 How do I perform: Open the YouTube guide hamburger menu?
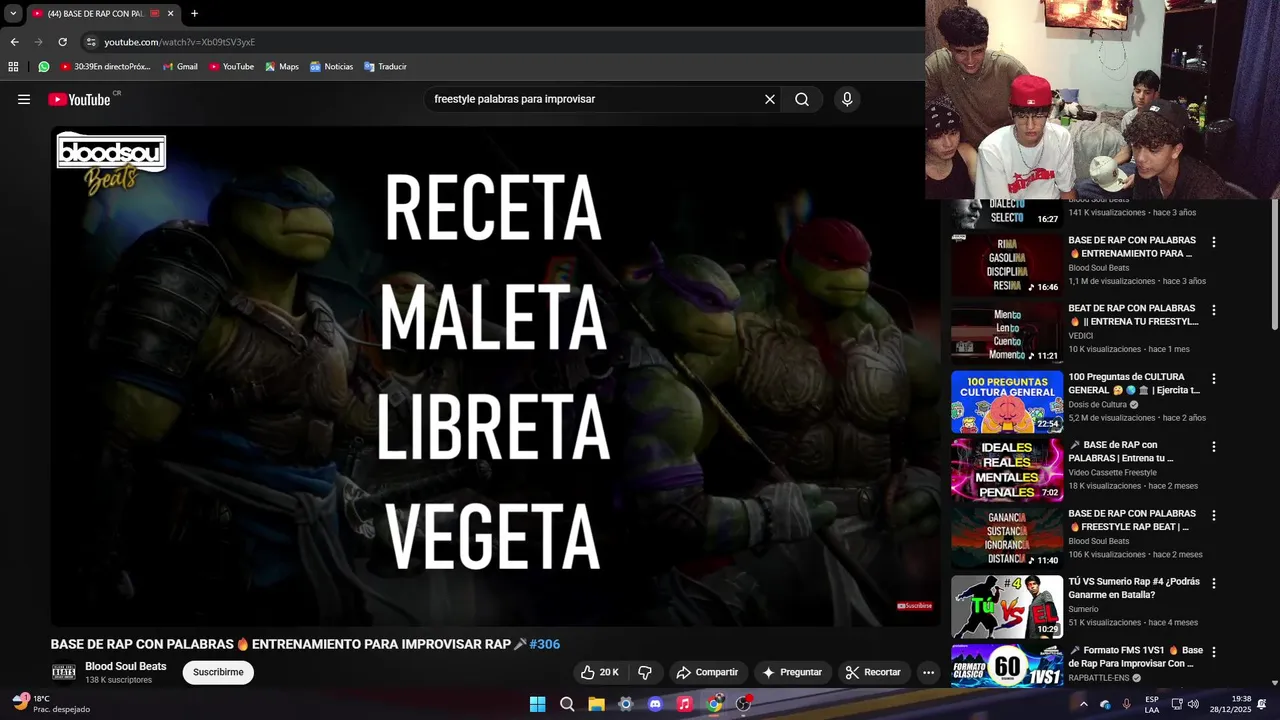coord(24,99)
